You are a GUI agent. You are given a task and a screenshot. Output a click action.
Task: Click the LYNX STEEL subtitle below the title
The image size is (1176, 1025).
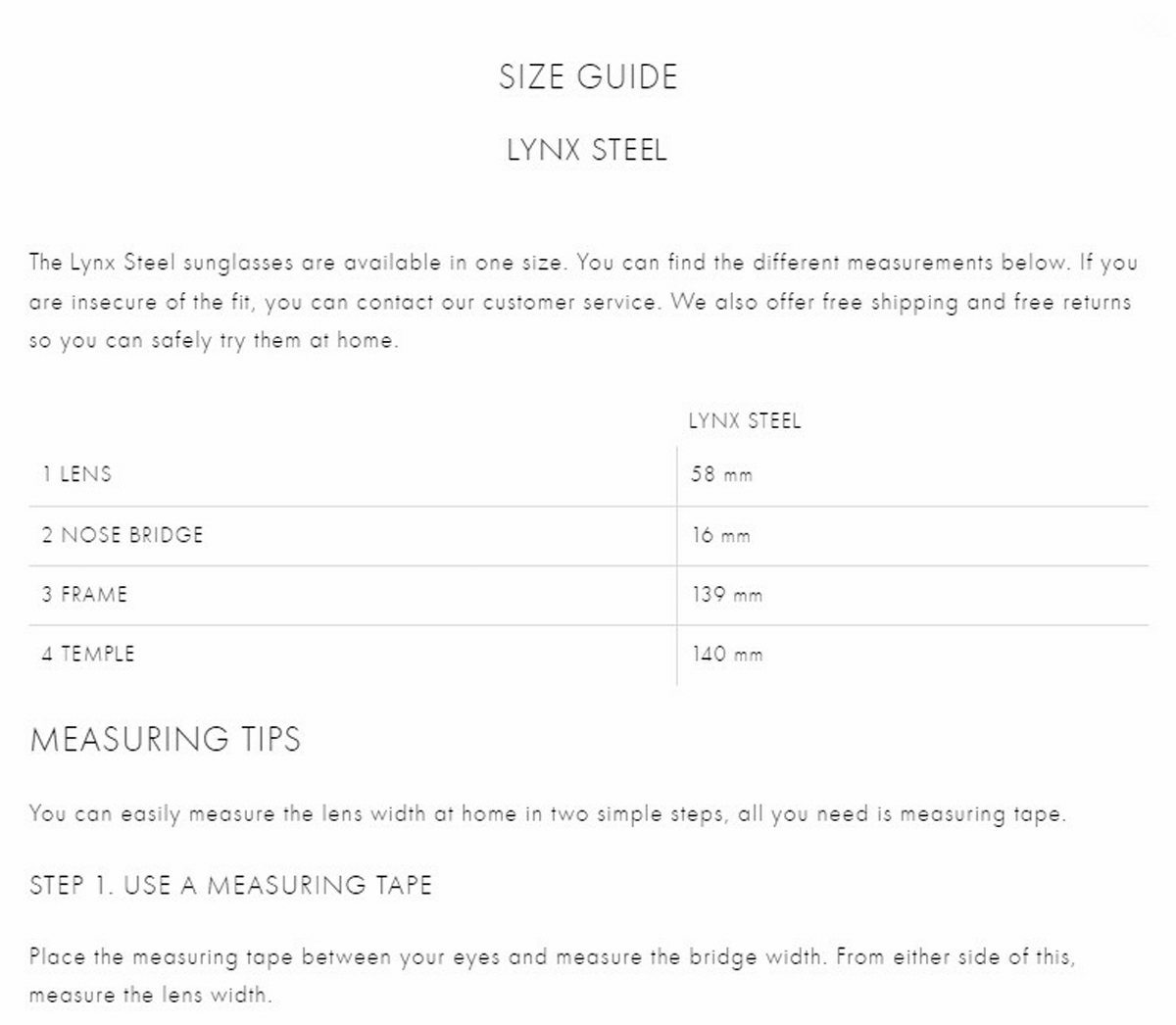click(587, 150)
